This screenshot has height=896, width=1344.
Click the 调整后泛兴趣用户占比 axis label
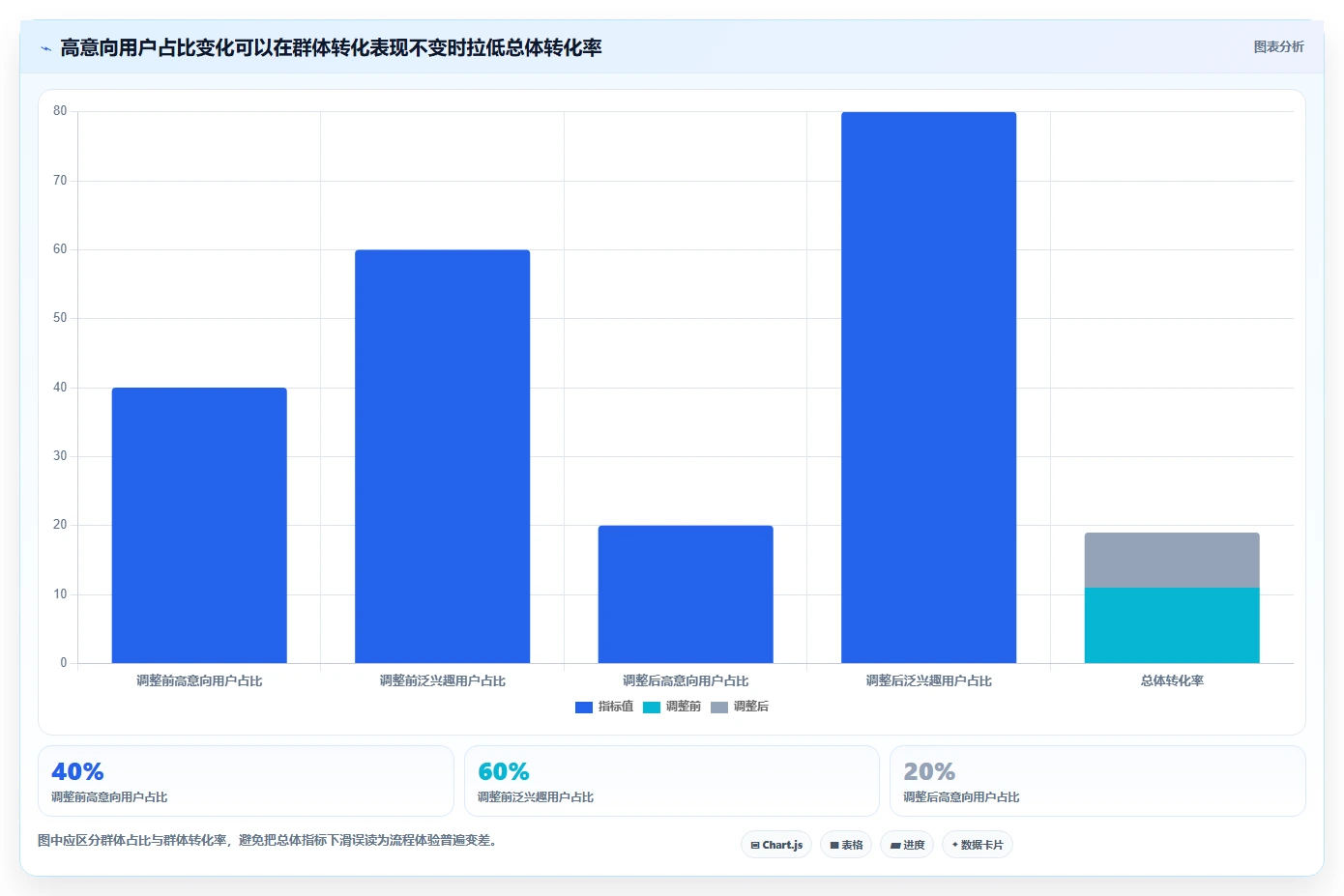929,681
